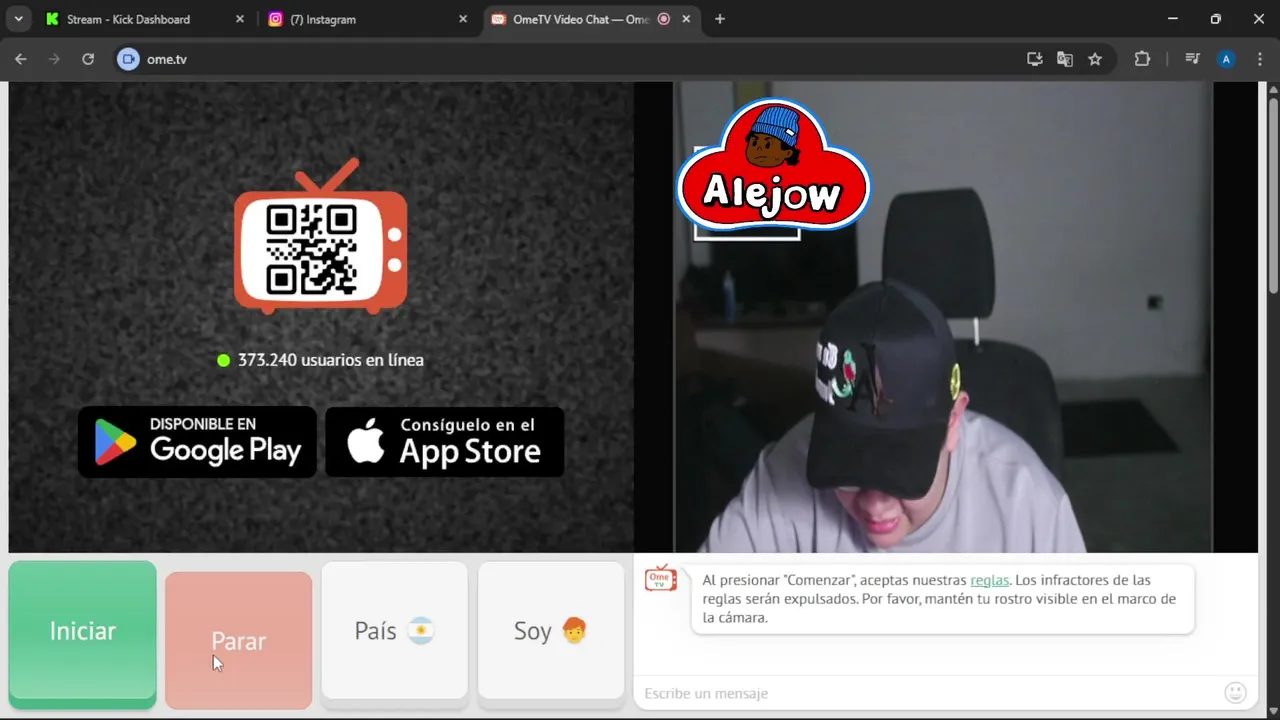Click the 373.240 usuarios en línea text
Image resolution: width=1280 pixels, height=720 pixels.
click(x=331, y=360)
